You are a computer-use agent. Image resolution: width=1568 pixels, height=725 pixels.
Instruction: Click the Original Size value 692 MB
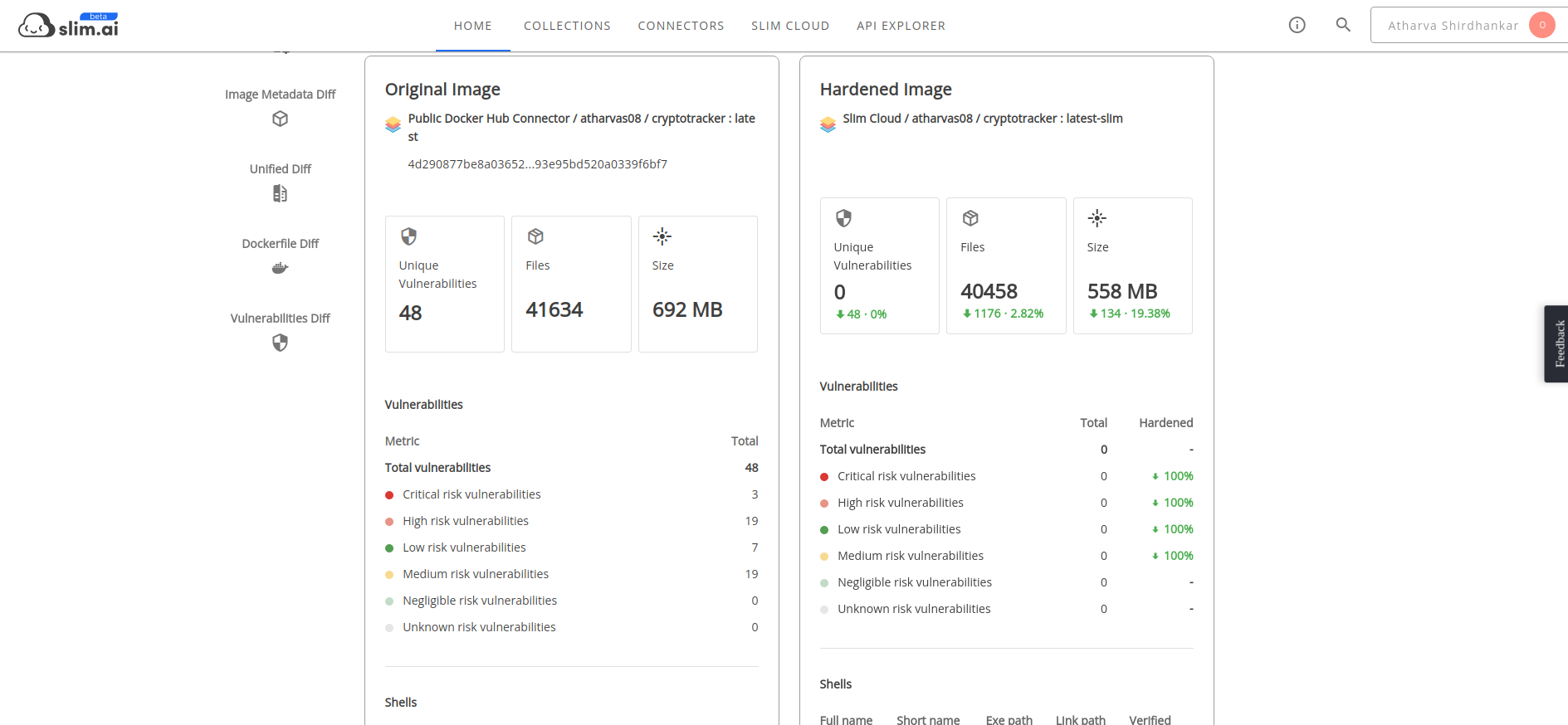click(x=687, y=309)
